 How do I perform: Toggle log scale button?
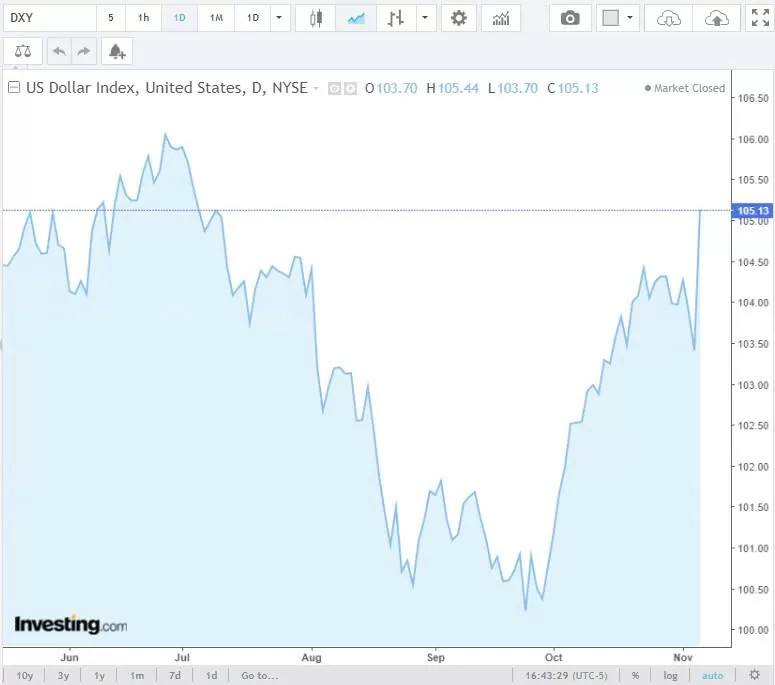coord(670,675)
